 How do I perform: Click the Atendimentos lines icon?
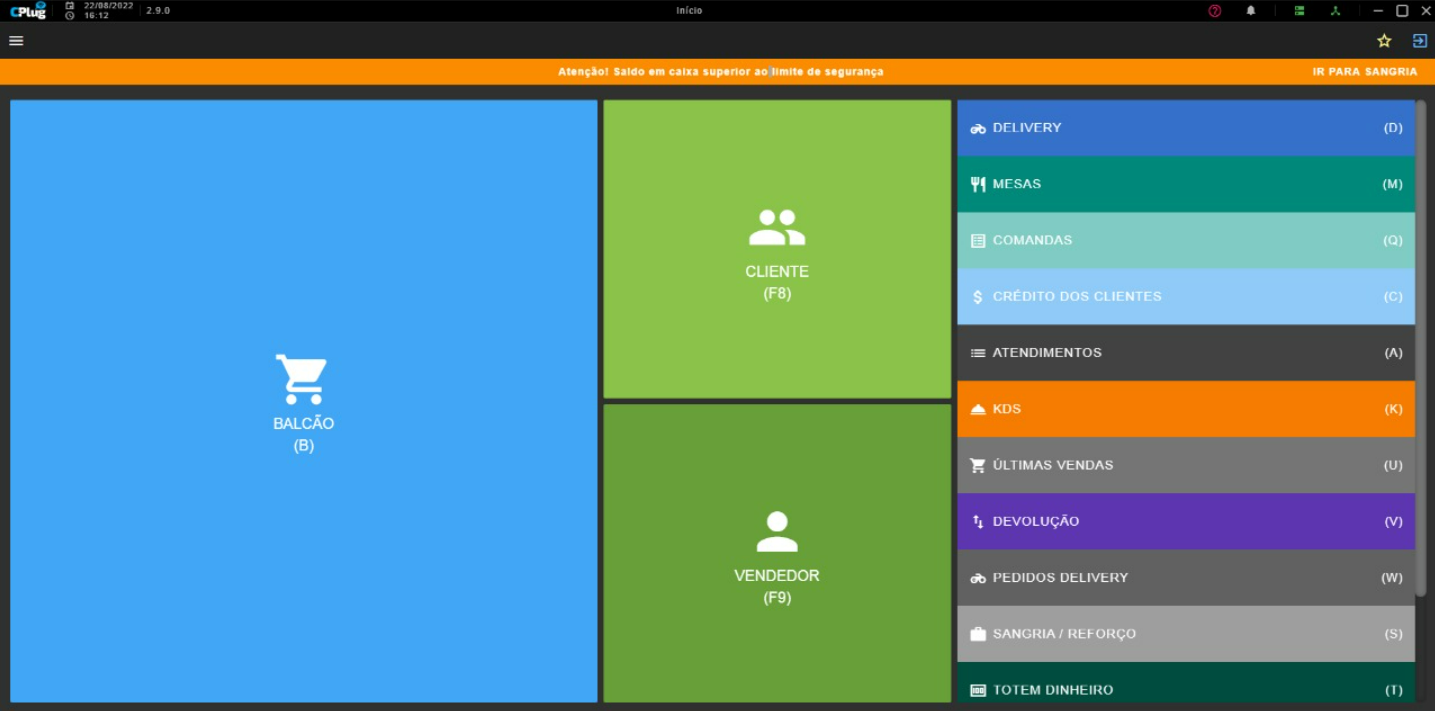click(978, 353)
